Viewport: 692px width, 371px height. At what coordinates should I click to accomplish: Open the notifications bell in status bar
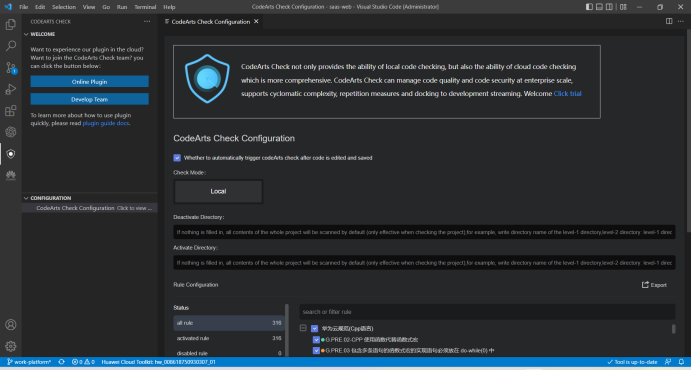681,362
